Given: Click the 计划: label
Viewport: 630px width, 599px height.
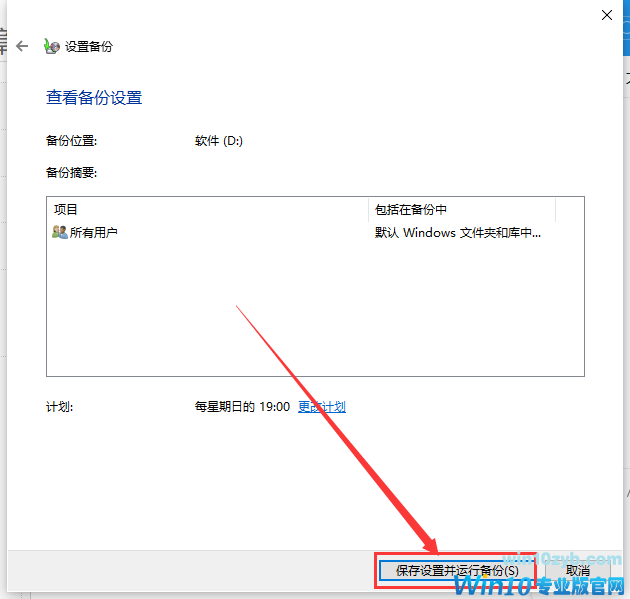Looking at the screenshot, I should pos(59,407).
